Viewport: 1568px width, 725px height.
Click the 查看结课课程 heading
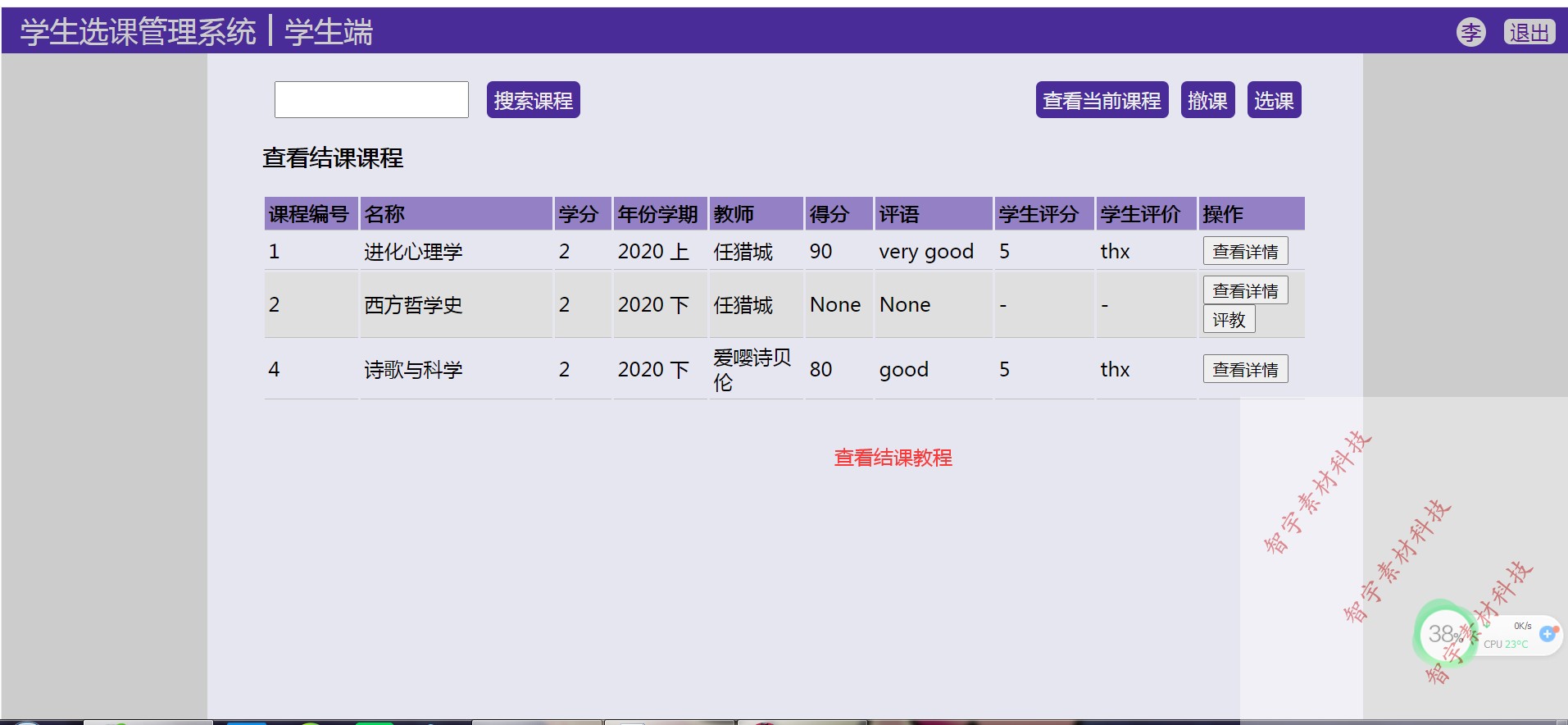pos(333,157)
